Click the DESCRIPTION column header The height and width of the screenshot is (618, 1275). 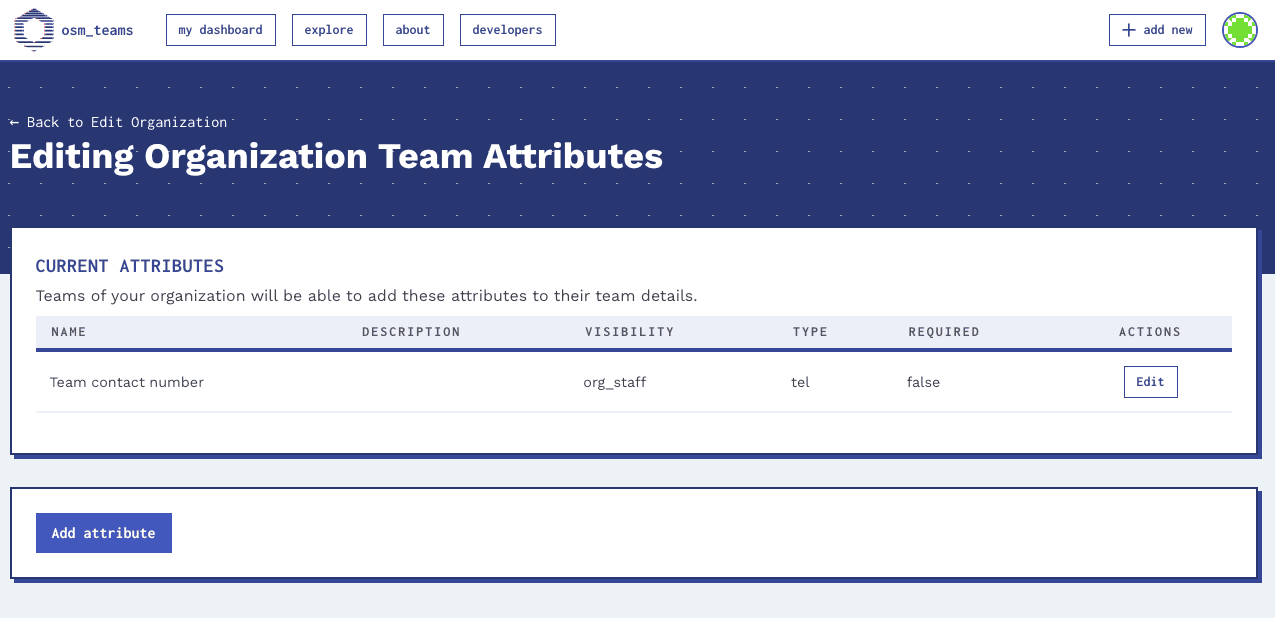[x=411, y=331]
